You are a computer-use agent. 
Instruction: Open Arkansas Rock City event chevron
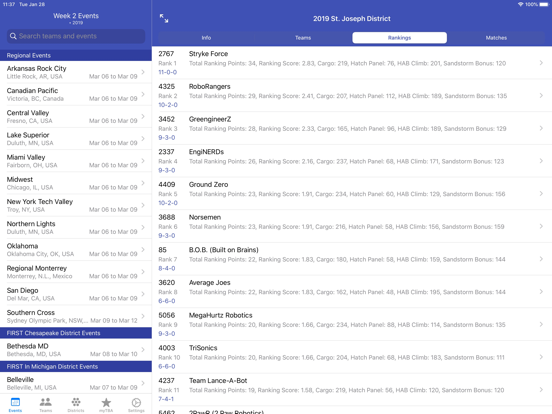point(143,72)
